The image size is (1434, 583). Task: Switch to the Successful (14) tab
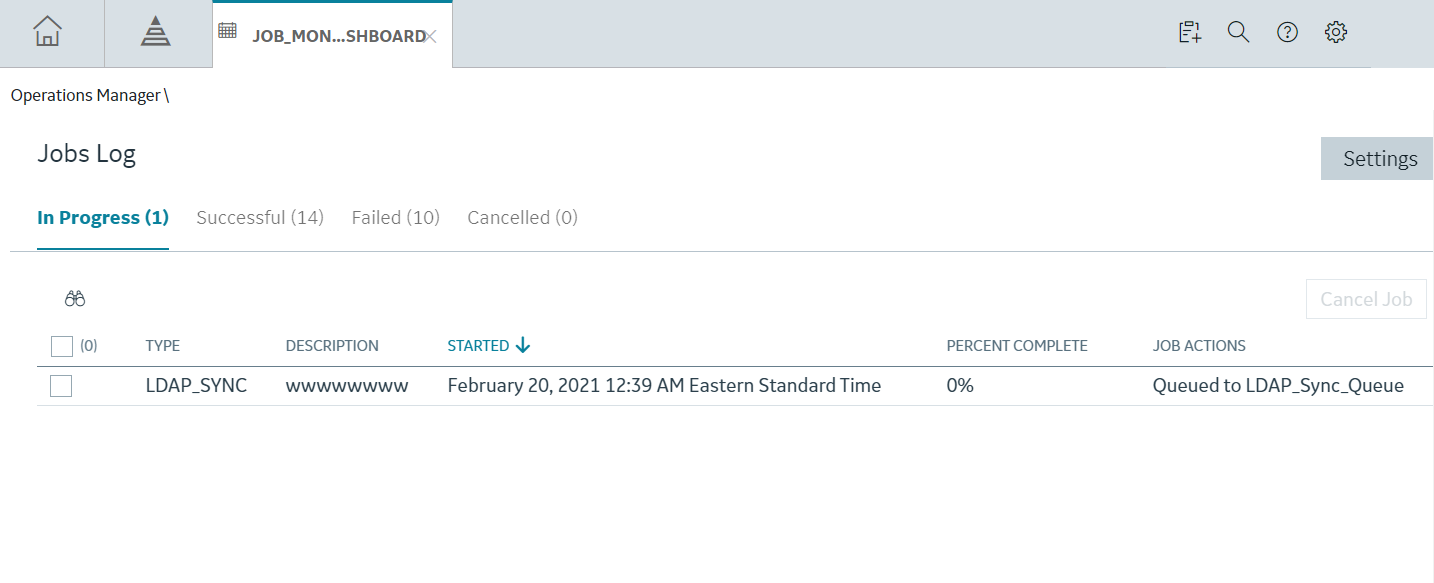pyautogui.click(x=260, y=217)
